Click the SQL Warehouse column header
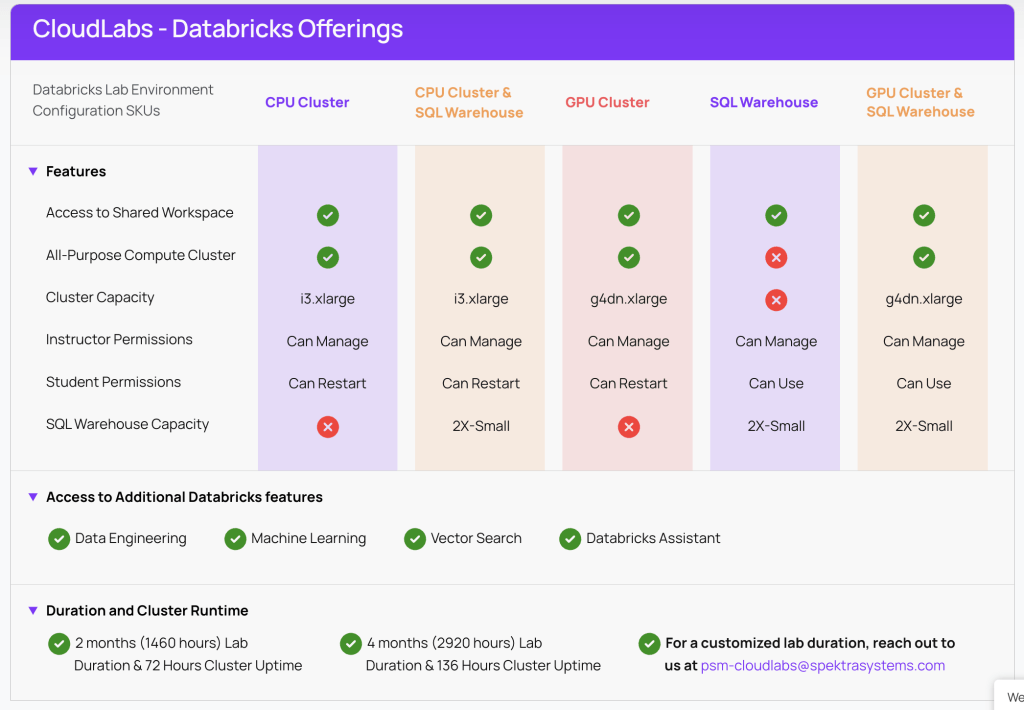Viewport: 1024px width, 710px height. (763, 102)
